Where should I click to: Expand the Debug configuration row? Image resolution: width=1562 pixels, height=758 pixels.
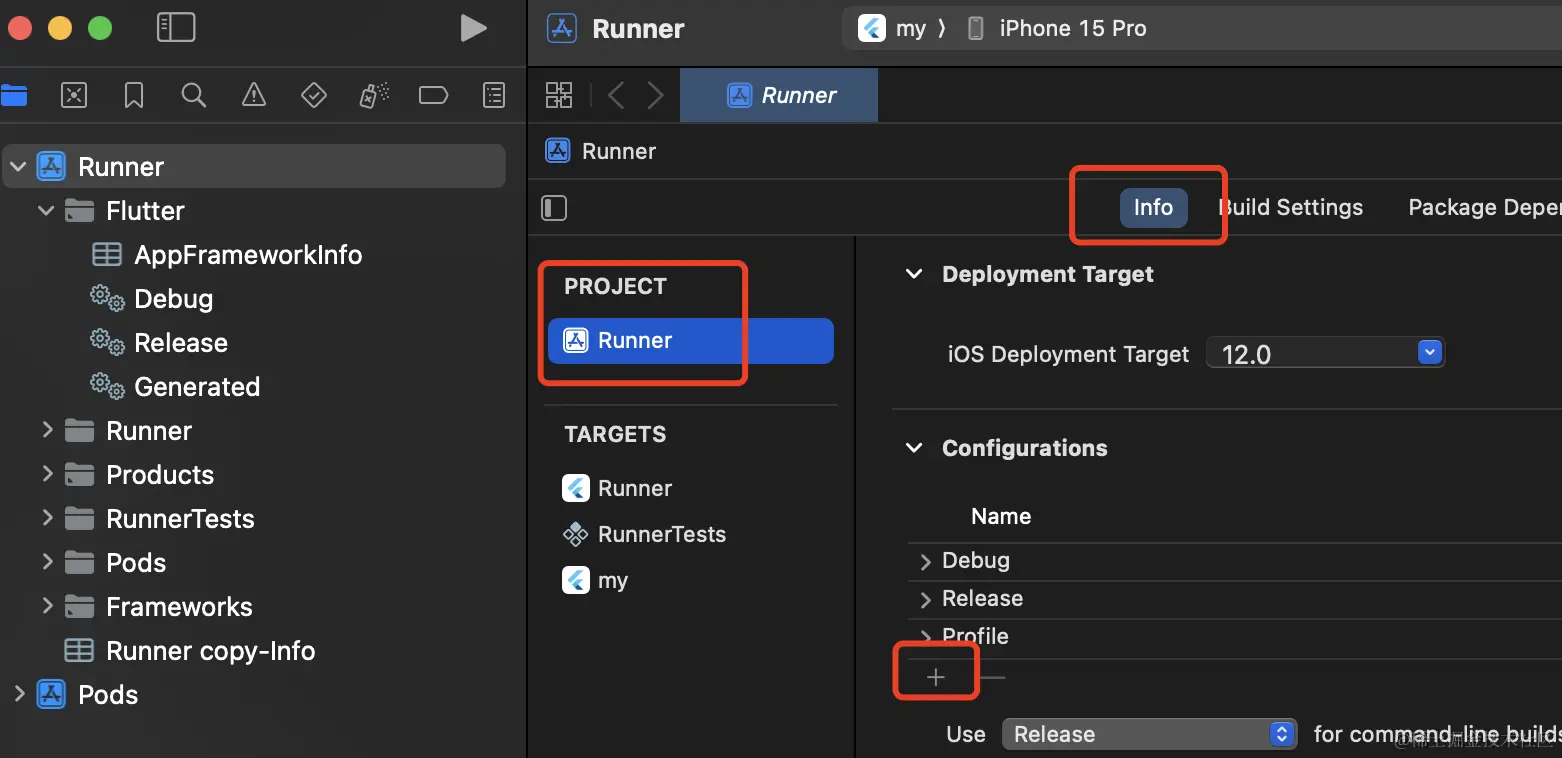click(x=925, y=561)
